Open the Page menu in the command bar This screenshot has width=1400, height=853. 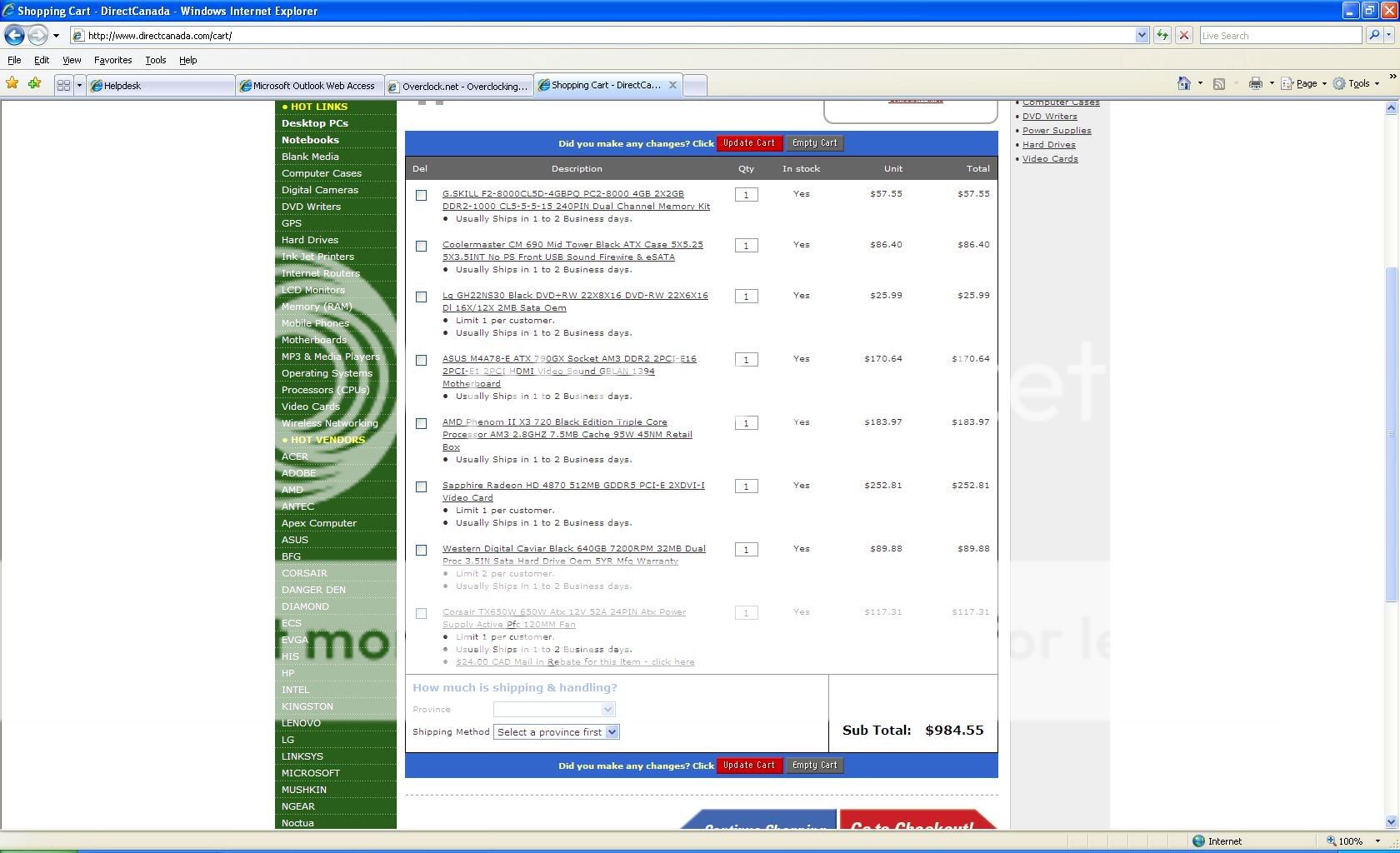[x=1304, y=83]
